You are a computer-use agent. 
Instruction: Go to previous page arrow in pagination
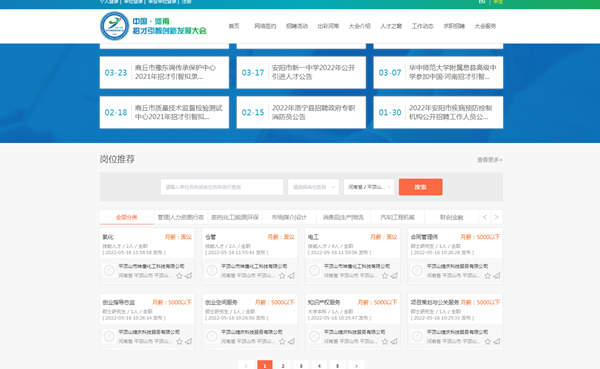(246, 366)
